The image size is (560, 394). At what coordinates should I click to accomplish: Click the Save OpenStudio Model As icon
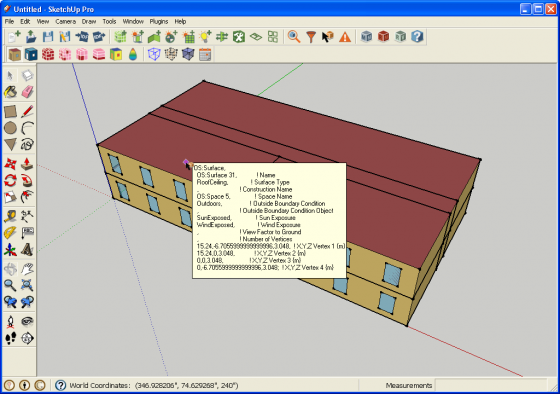point(65,37)
